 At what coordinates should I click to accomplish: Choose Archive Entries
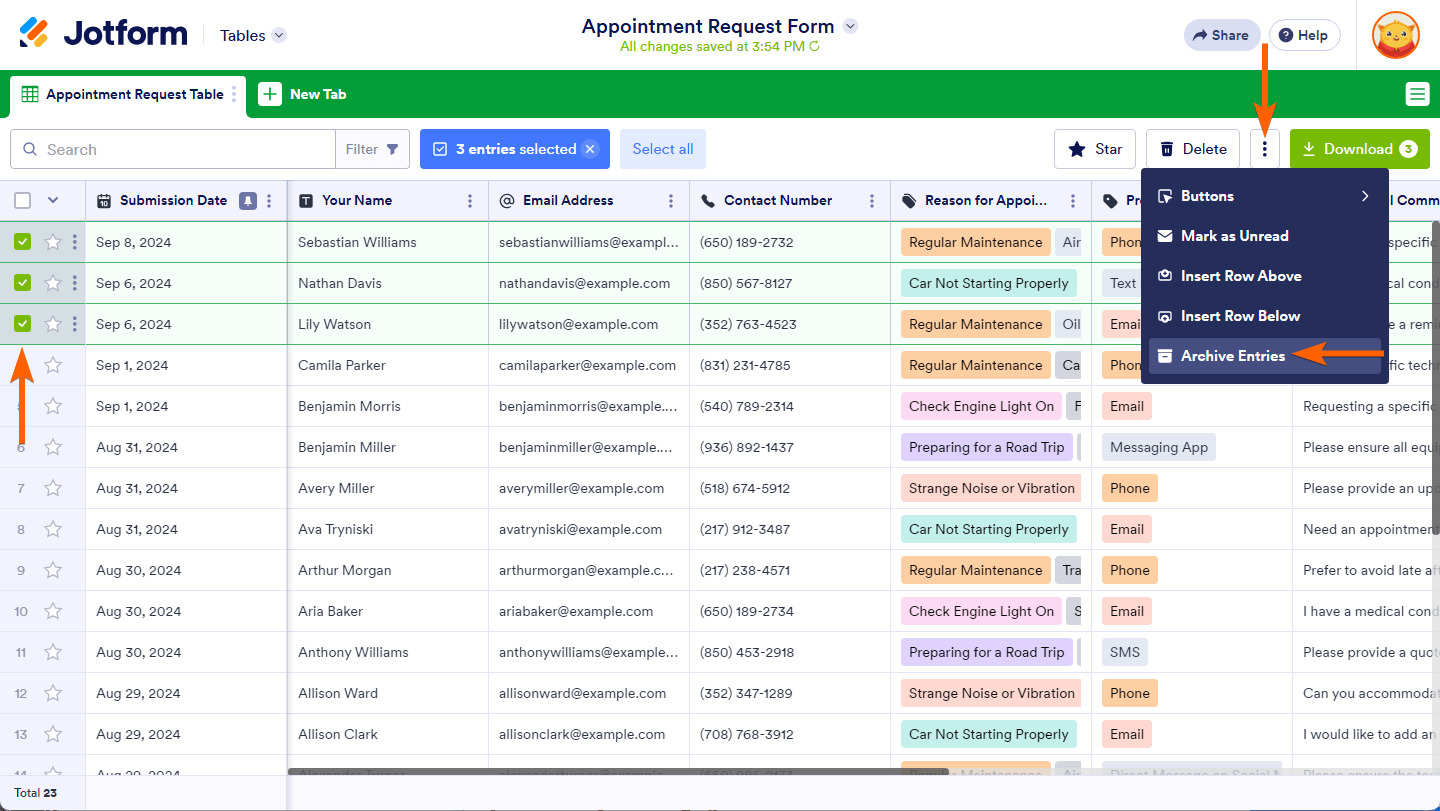point(1265,356)
